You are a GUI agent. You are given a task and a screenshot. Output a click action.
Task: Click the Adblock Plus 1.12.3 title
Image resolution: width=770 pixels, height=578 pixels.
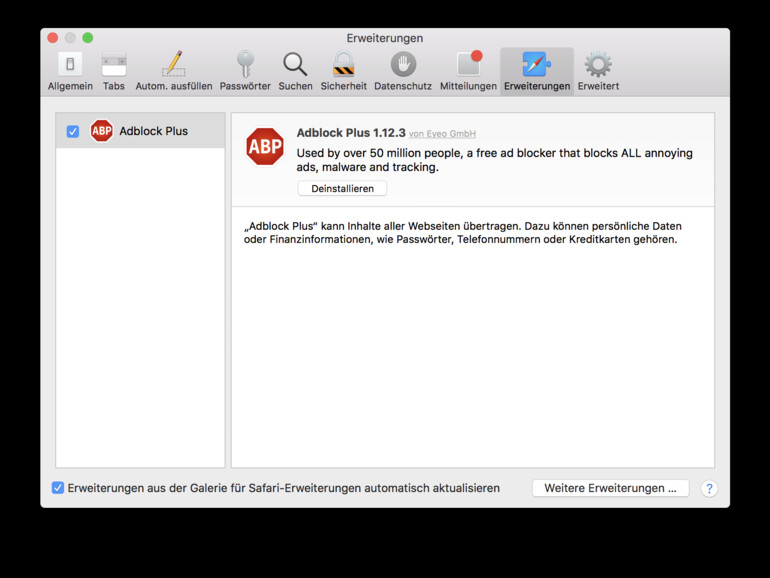coord(351,133)
